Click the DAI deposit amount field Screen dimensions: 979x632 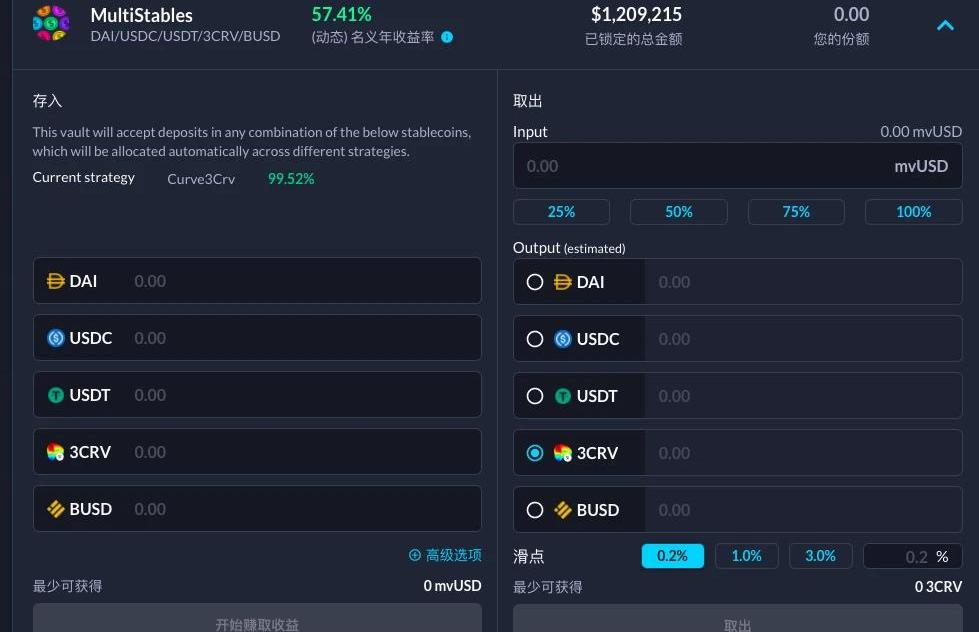300,281
